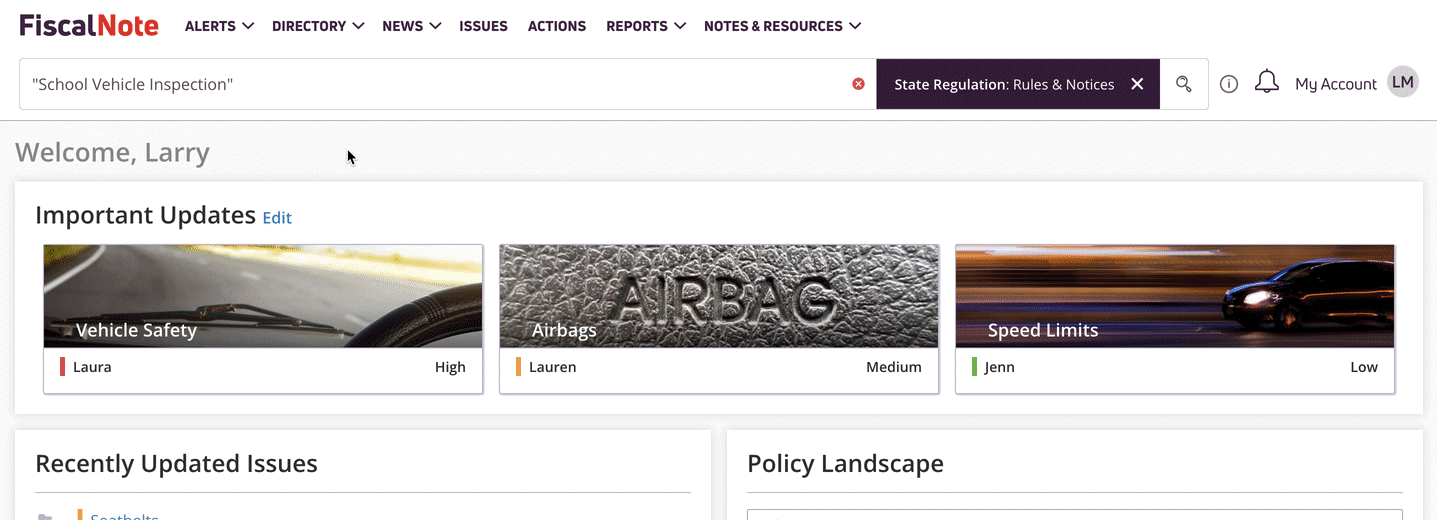Click the green priority marker beside Jenn

[x=975, y=367]
